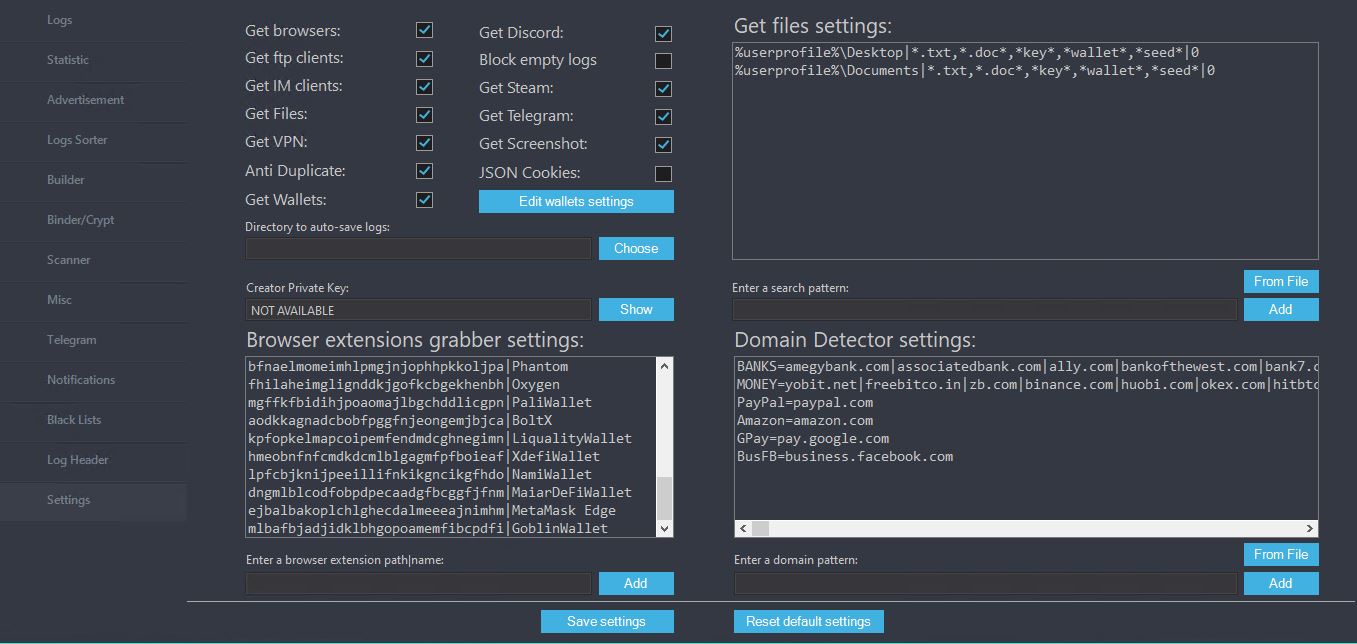Focus the search pattern input field
Image resolution: width=1357 pixels, height=644 pixels.
tap(985, 310)
